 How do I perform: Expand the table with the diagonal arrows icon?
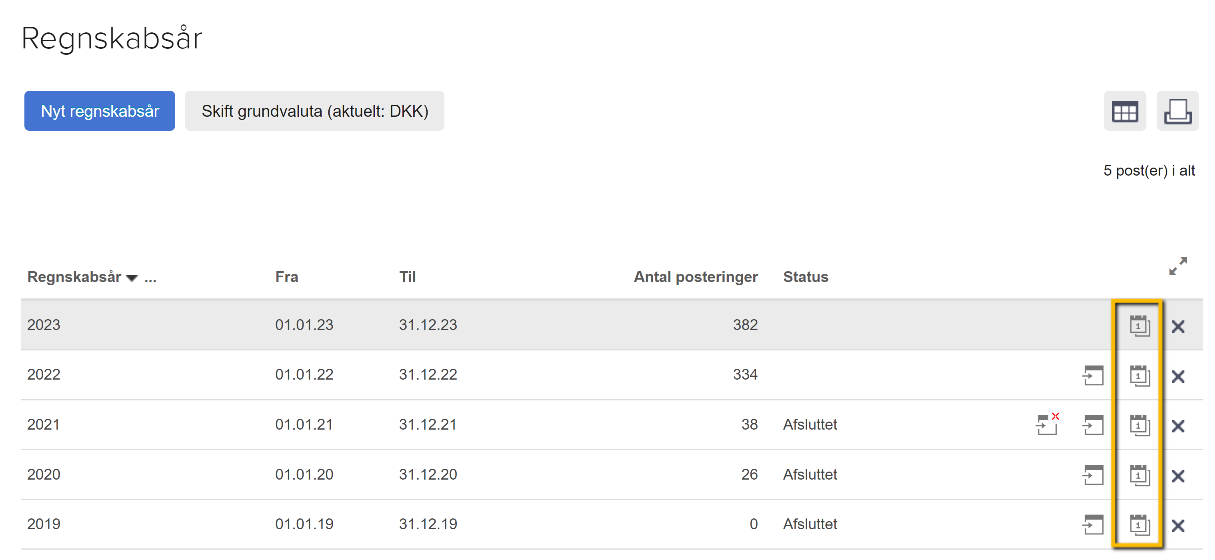pyautogui.click(x=1178, y=267)
